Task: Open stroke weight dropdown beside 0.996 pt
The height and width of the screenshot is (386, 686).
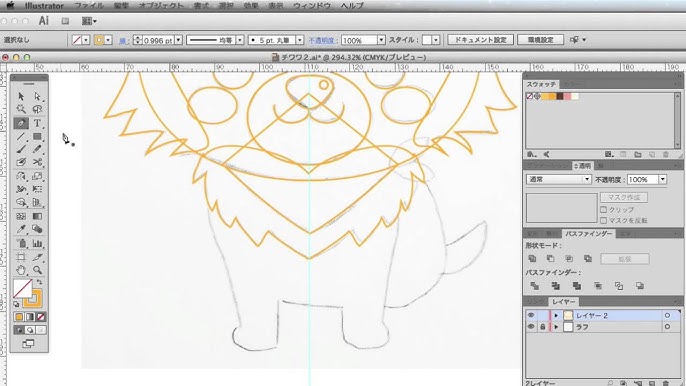Action: pos(178,40)
